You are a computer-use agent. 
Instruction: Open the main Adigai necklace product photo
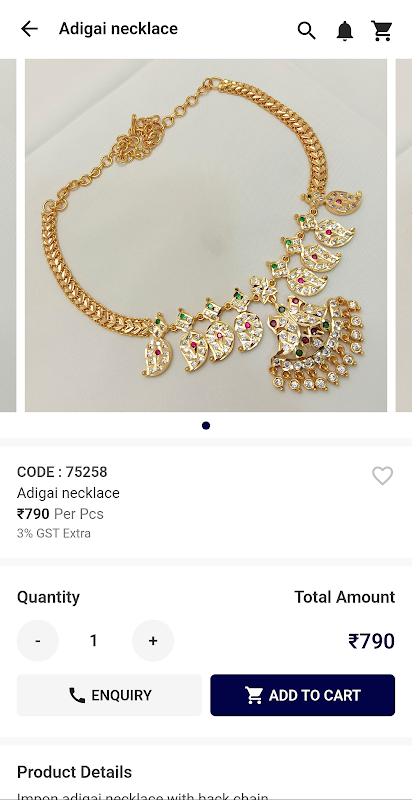click(206, 235)
